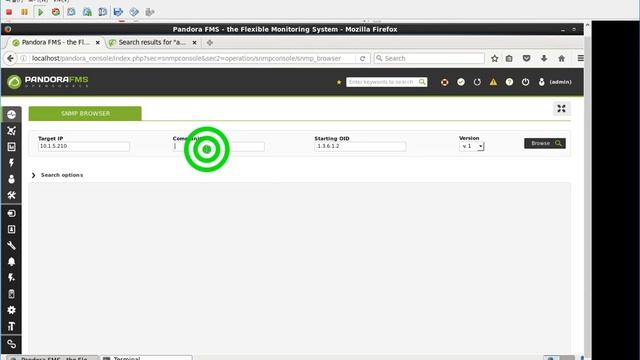This screenshot has width=640, height=360.
Task: Click the restart icon in VM toolbar
Action: pyautogui.click(x=56, y=12)
